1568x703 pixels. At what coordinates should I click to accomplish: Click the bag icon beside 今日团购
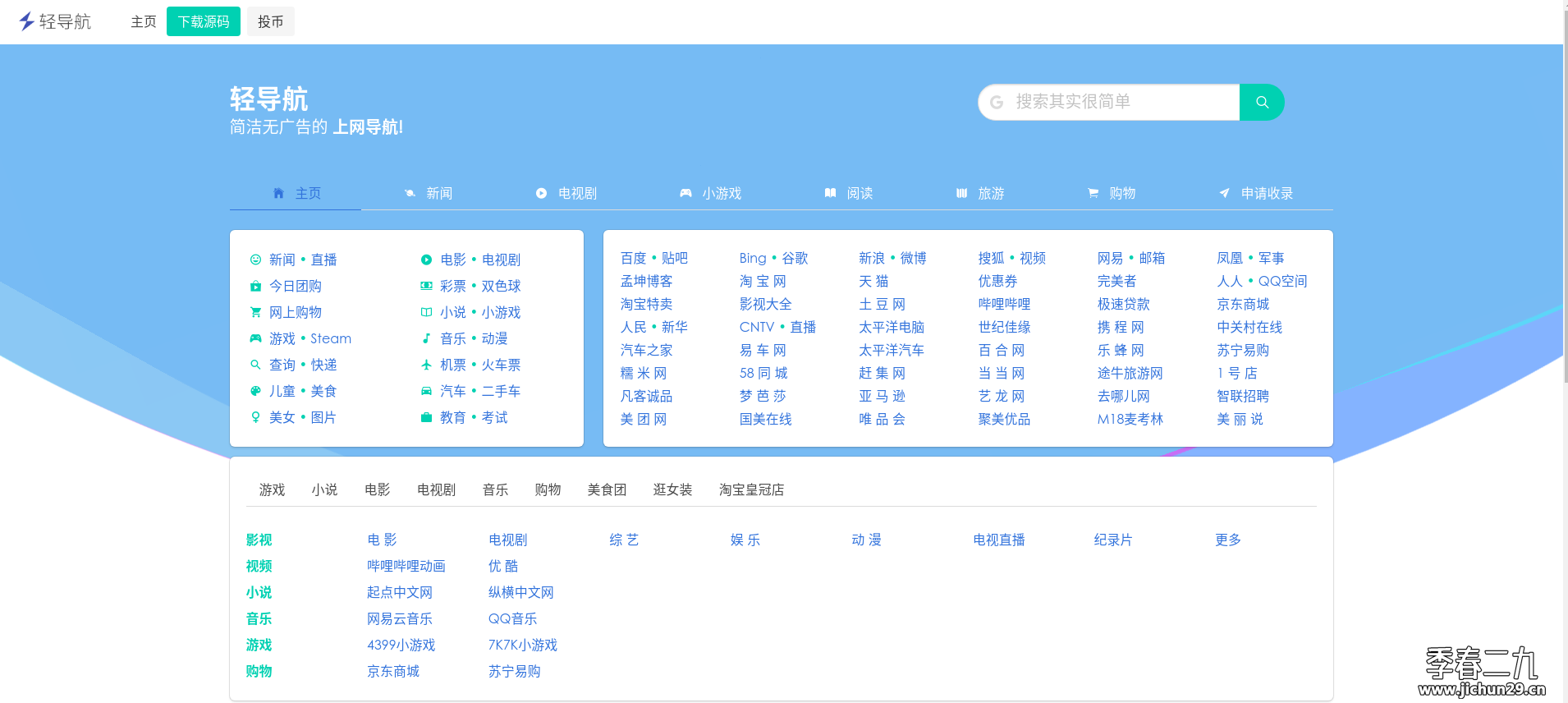[x=255, y=286]
